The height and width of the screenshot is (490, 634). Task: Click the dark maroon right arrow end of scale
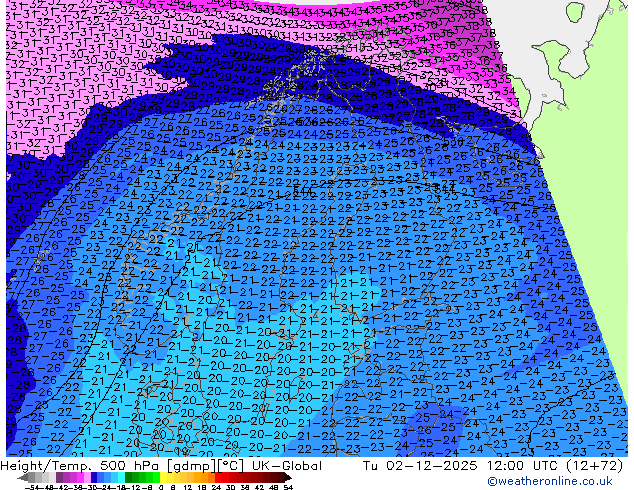click(x=287, y=477)
